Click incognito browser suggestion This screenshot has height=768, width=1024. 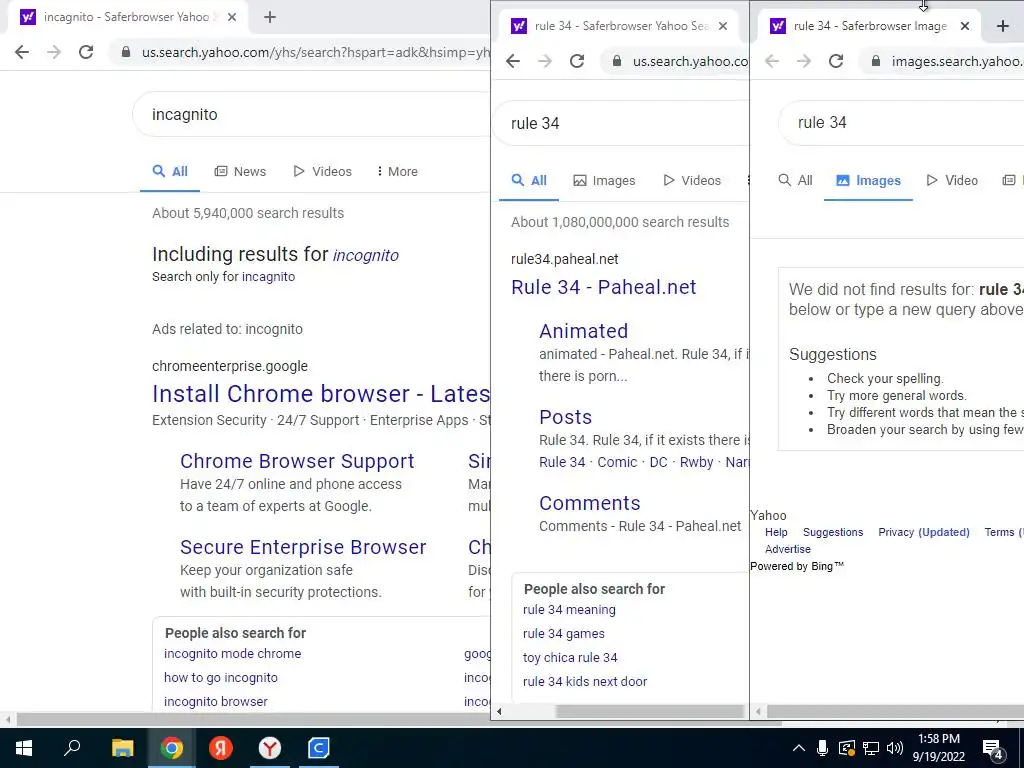click(x=216, y=702)
